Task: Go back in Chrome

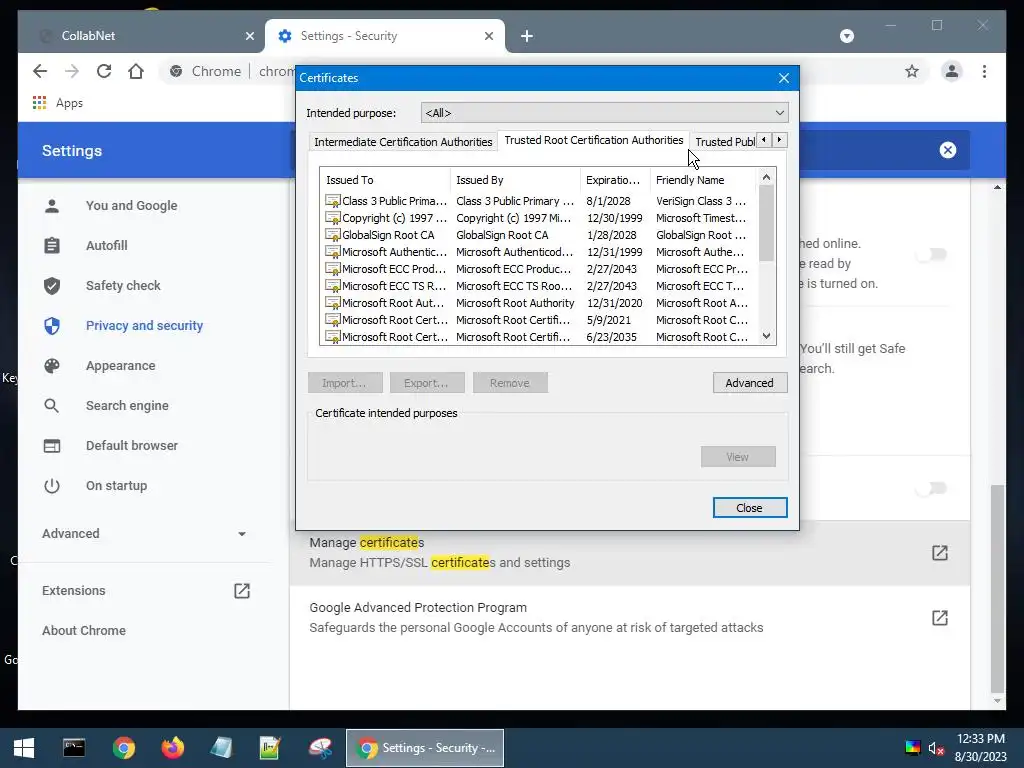Action: [40, 71]
